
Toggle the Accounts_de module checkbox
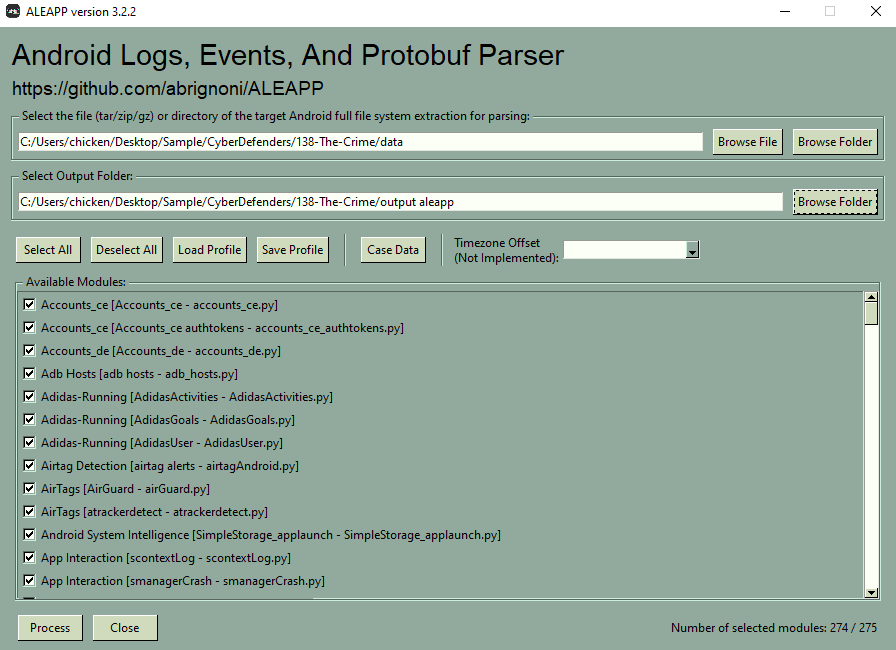(x=29, y=350)
